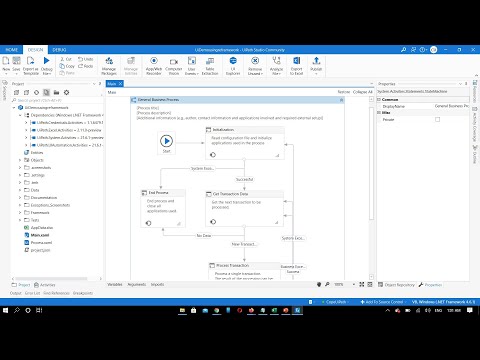Click expand all icon in Project panel toolbar

click(16, 92)
